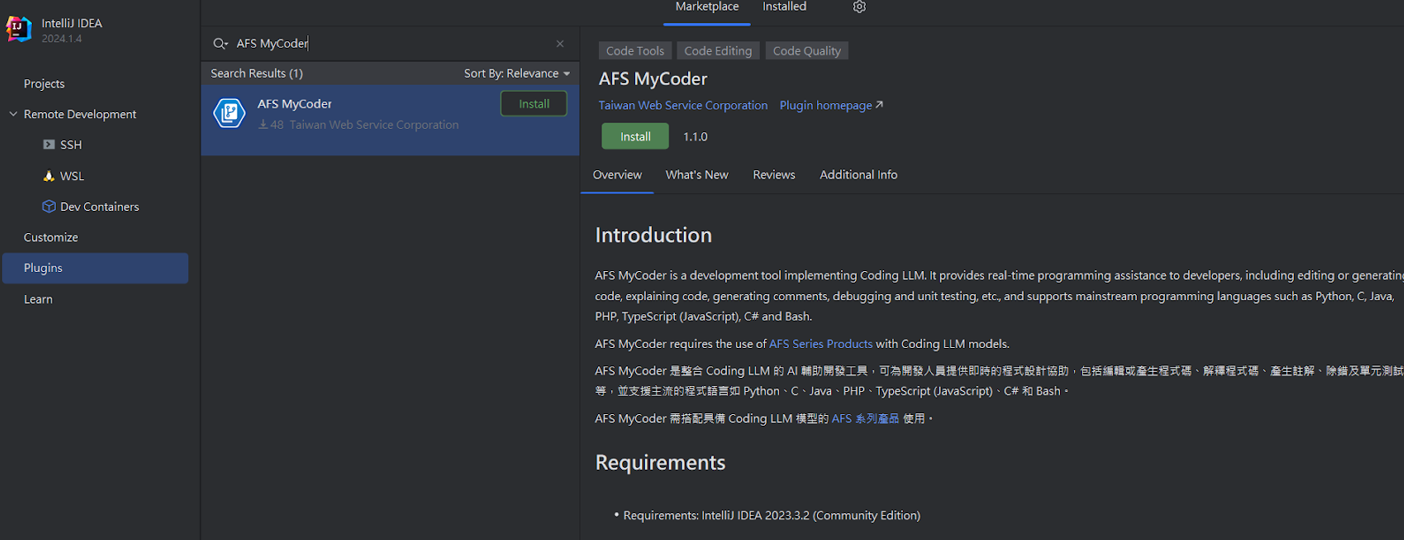Select Plugins in the sidebar
Image resolution: width=1404 pixels, height=540 pixels.
tap(94, 268)
